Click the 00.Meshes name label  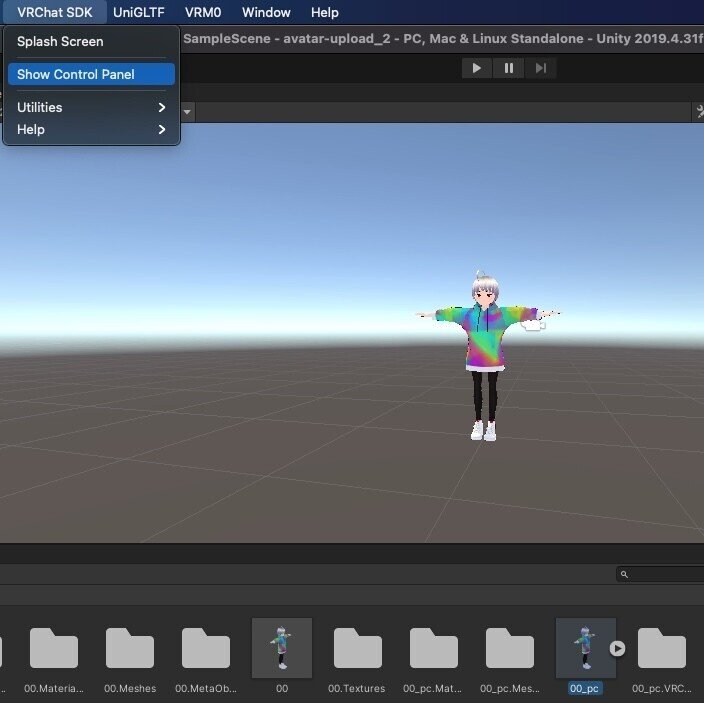click(130, 688)
